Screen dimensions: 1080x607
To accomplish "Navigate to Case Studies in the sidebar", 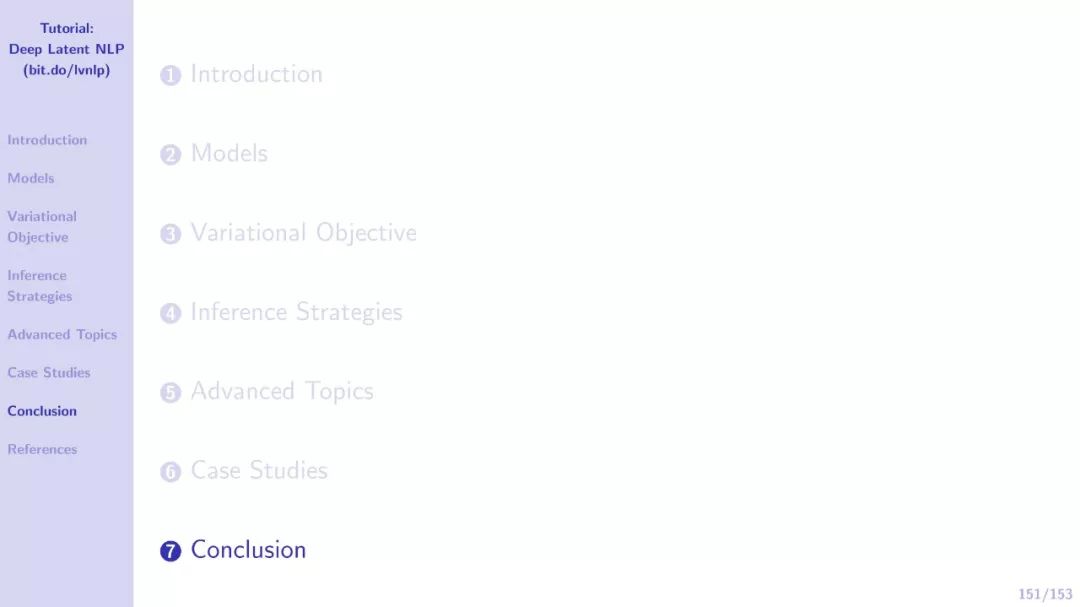I will click(x=49, y=373).
